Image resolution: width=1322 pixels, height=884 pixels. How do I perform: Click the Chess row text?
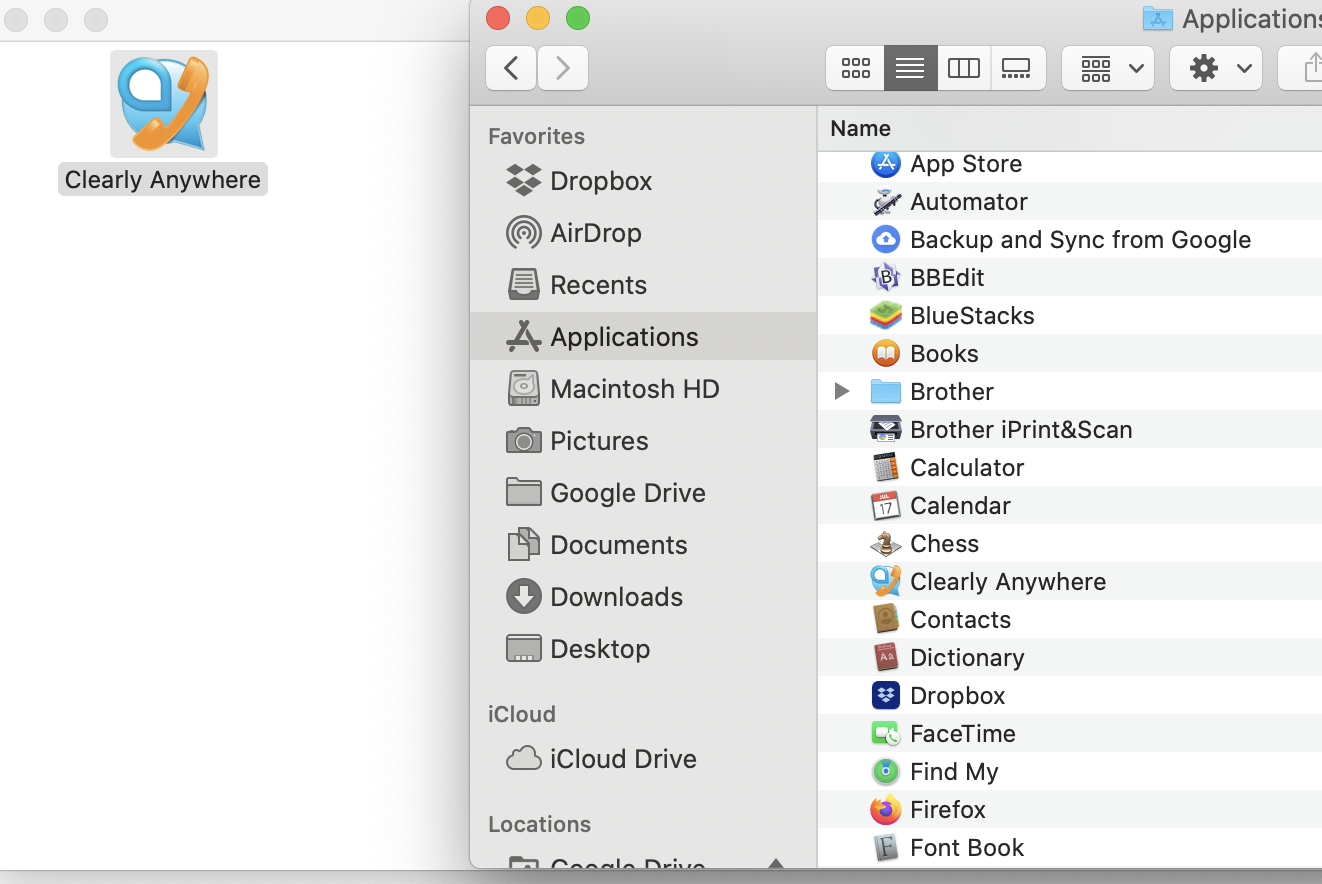pyautogui.click(x=945, y=544)
